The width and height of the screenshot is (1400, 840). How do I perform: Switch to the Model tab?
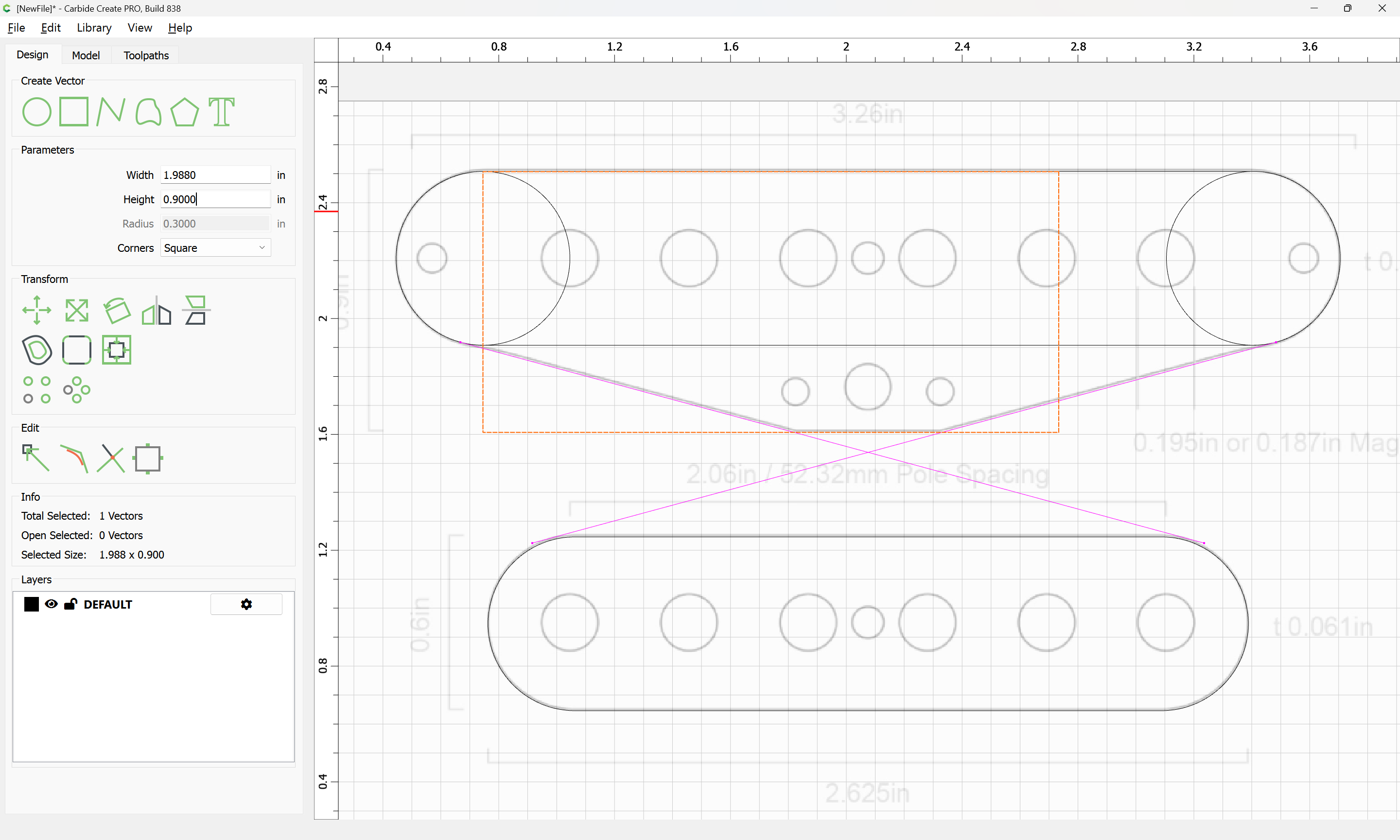tap(86, 55)
